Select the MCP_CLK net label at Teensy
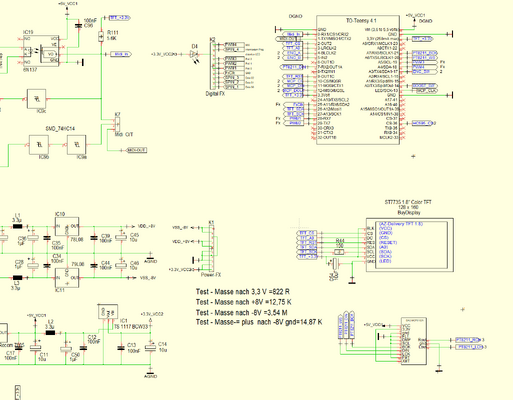This screenshot has height=400, width=513. click(426, 90)
